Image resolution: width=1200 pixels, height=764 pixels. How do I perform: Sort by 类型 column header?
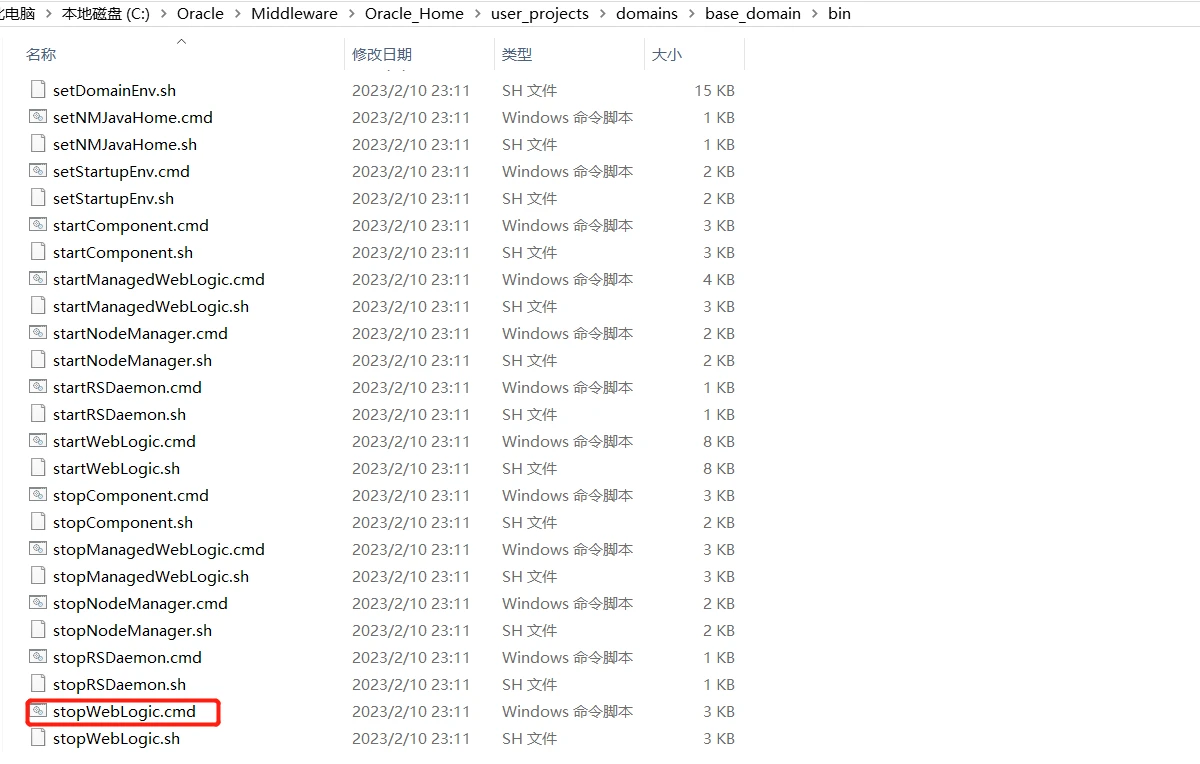pos(517,54)
